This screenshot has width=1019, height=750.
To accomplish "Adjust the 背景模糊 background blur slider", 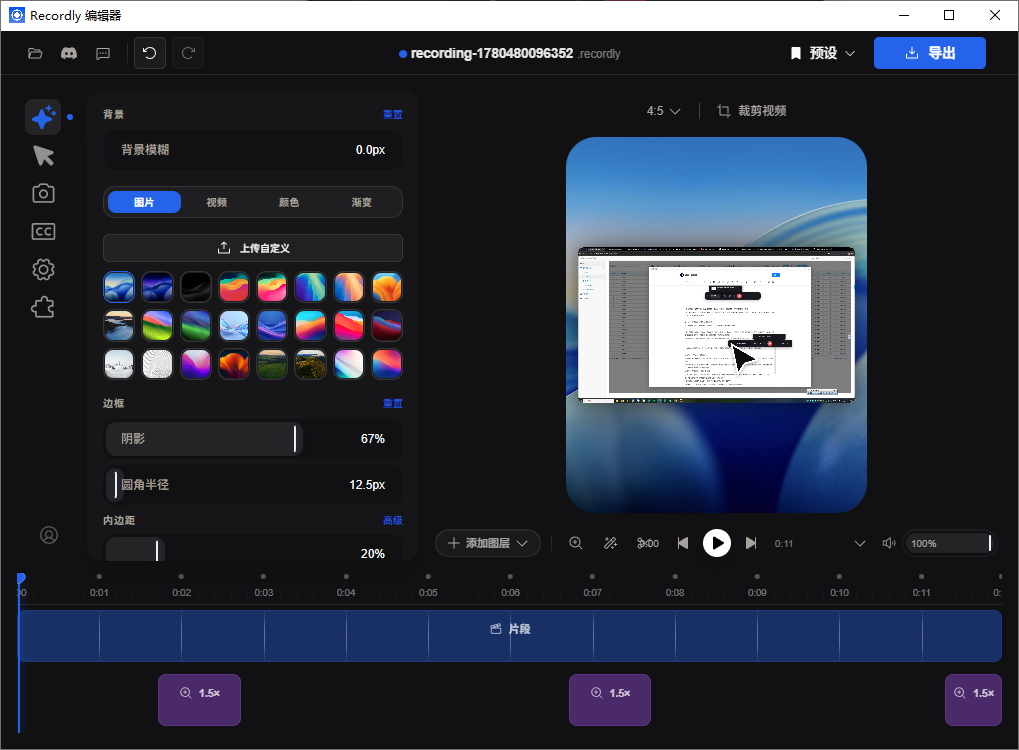I will click(x=253, y=149).
